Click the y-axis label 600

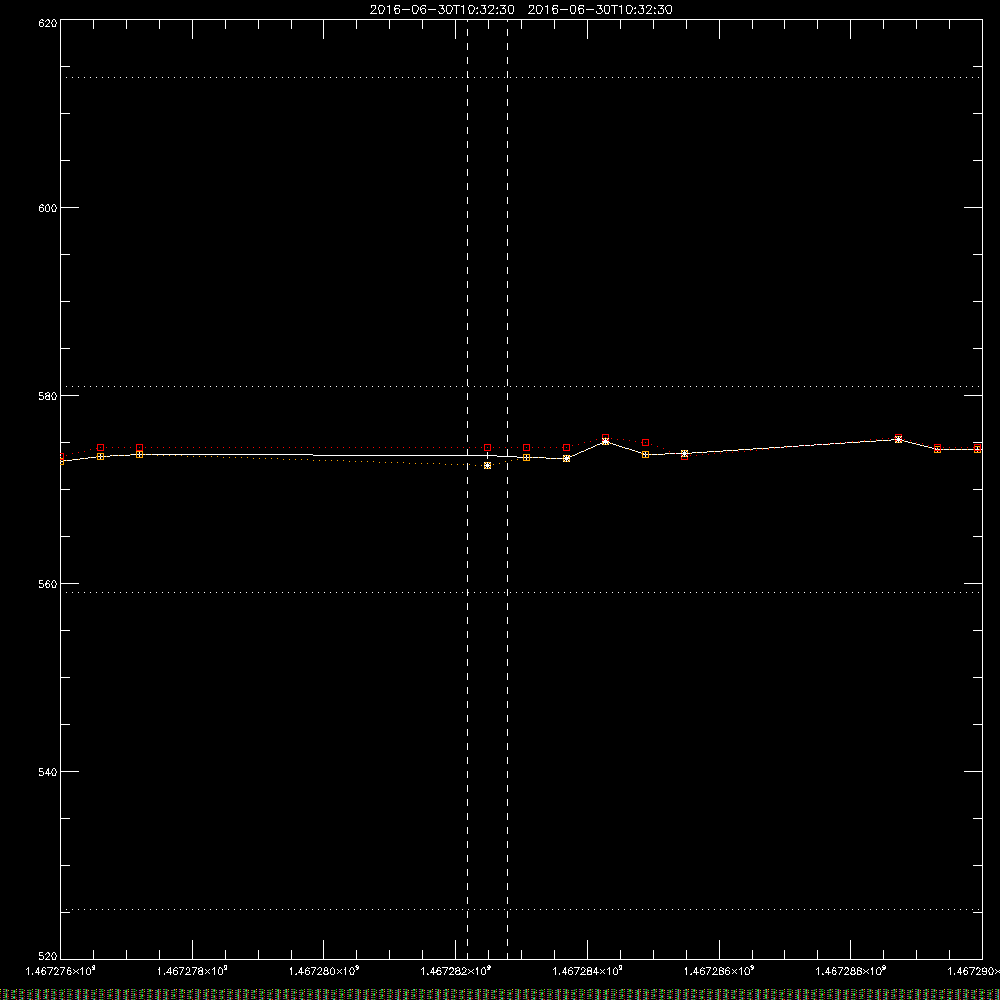(x=48, y=208)
